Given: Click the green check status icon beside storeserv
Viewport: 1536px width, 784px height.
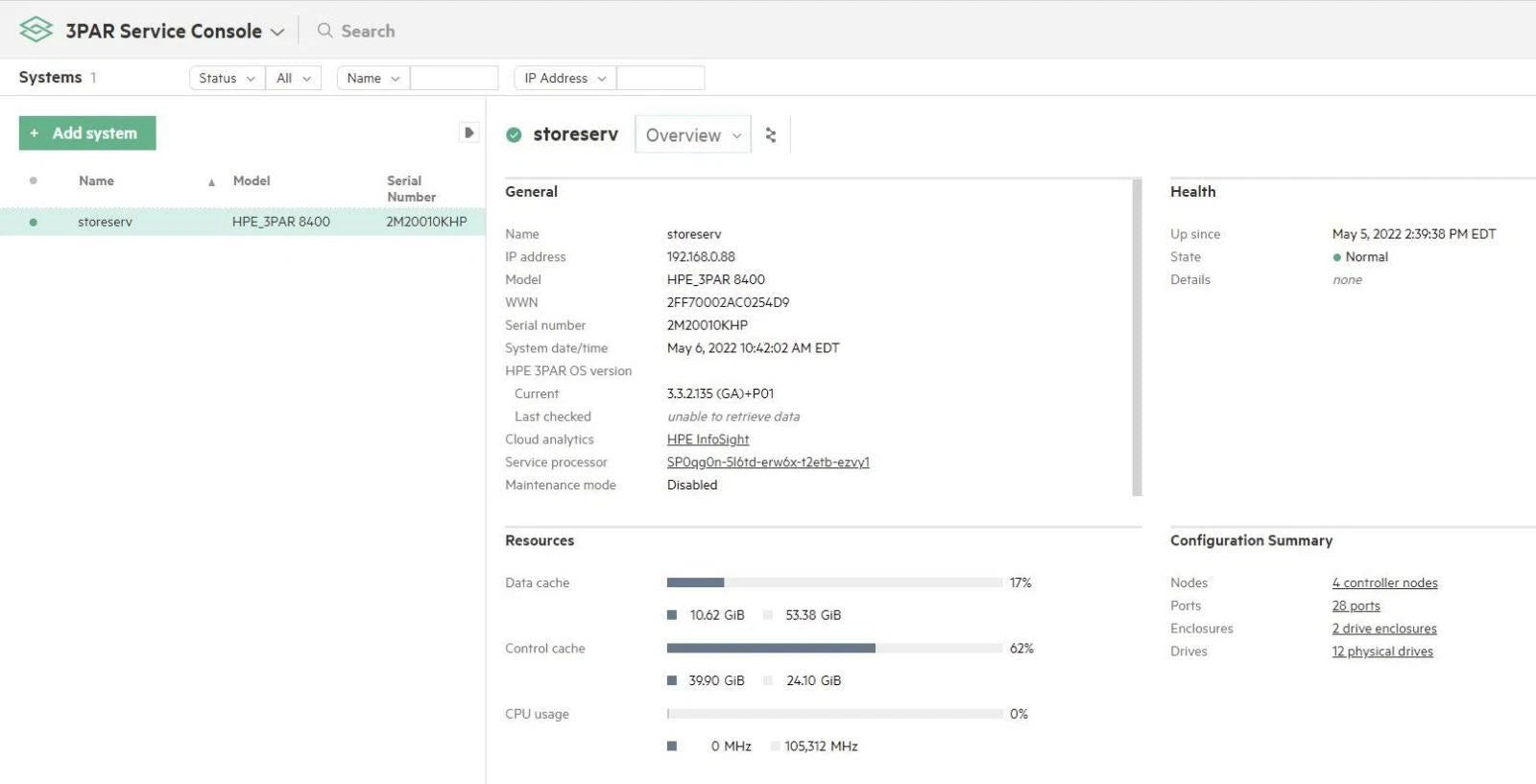Looking at the screenshot, I should [514, 135].
